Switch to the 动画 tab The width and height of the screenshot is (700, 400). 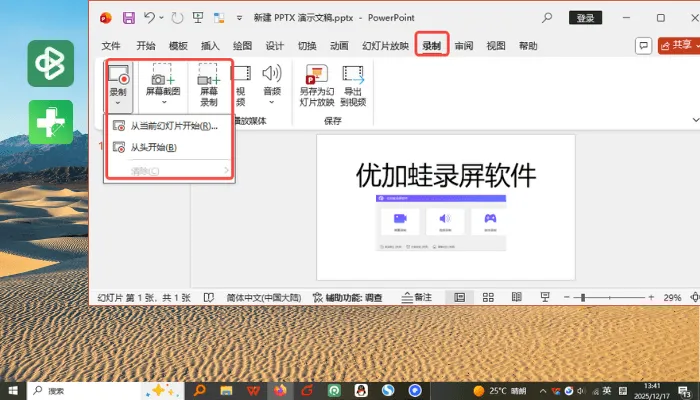coord(339,46)
